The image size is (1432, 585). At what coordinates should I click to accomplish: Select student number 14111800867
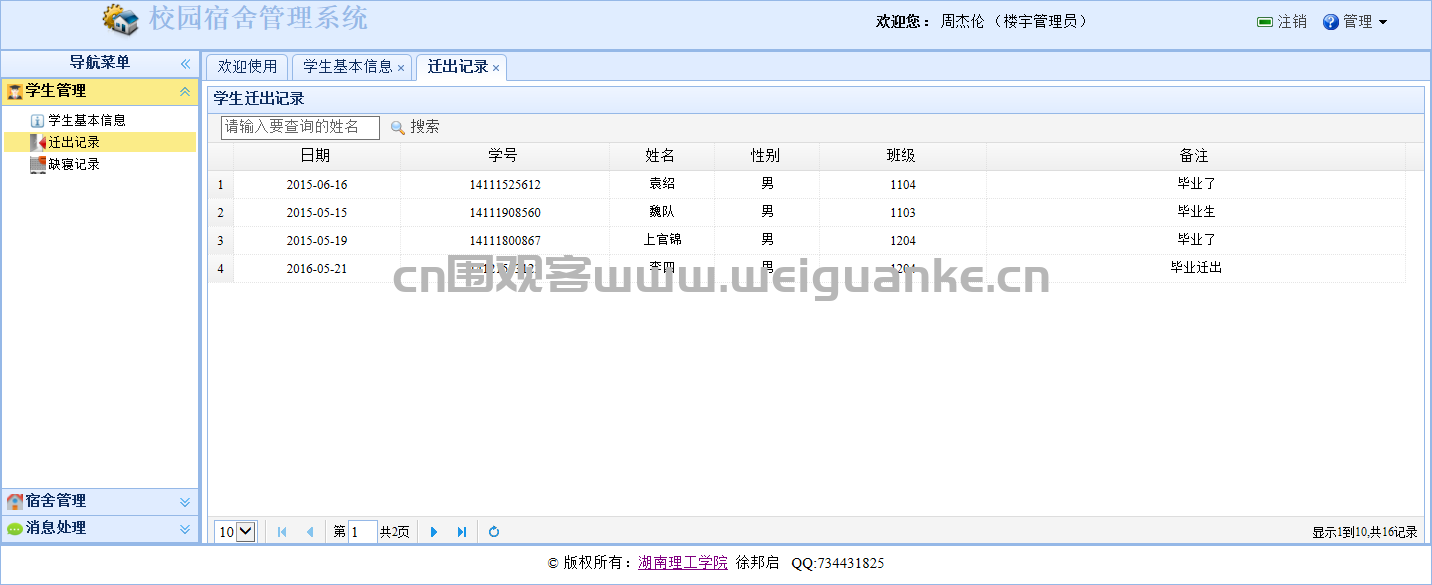point(504,241)
